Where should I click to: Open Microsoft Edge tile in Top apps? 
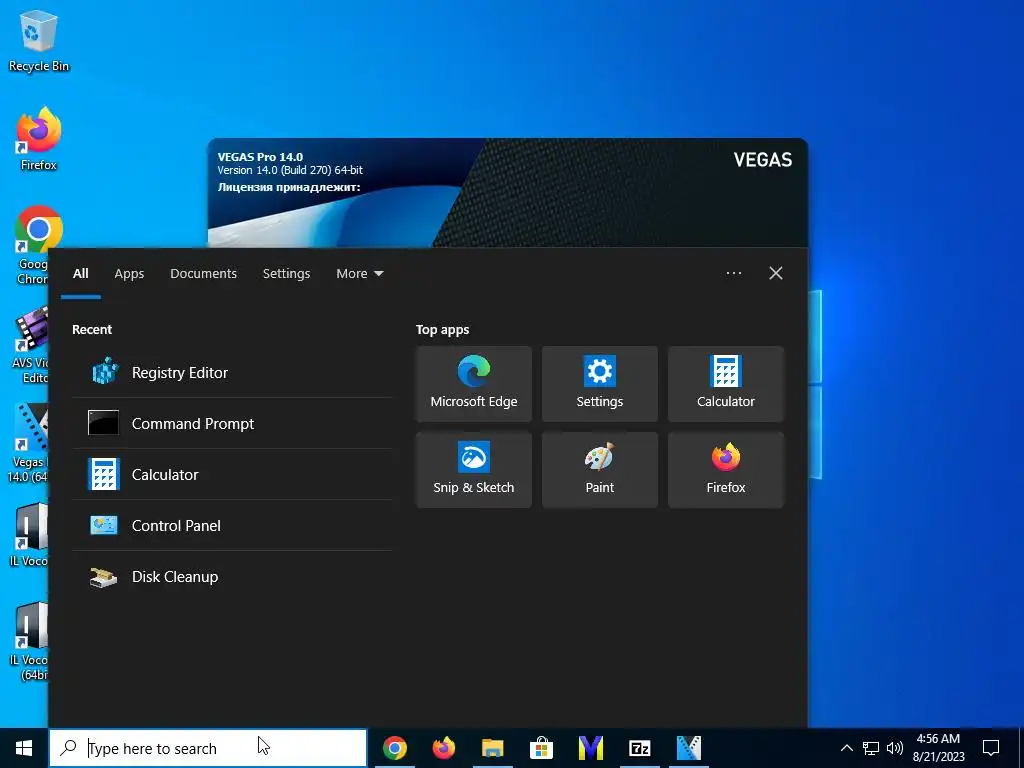[473, 384]
